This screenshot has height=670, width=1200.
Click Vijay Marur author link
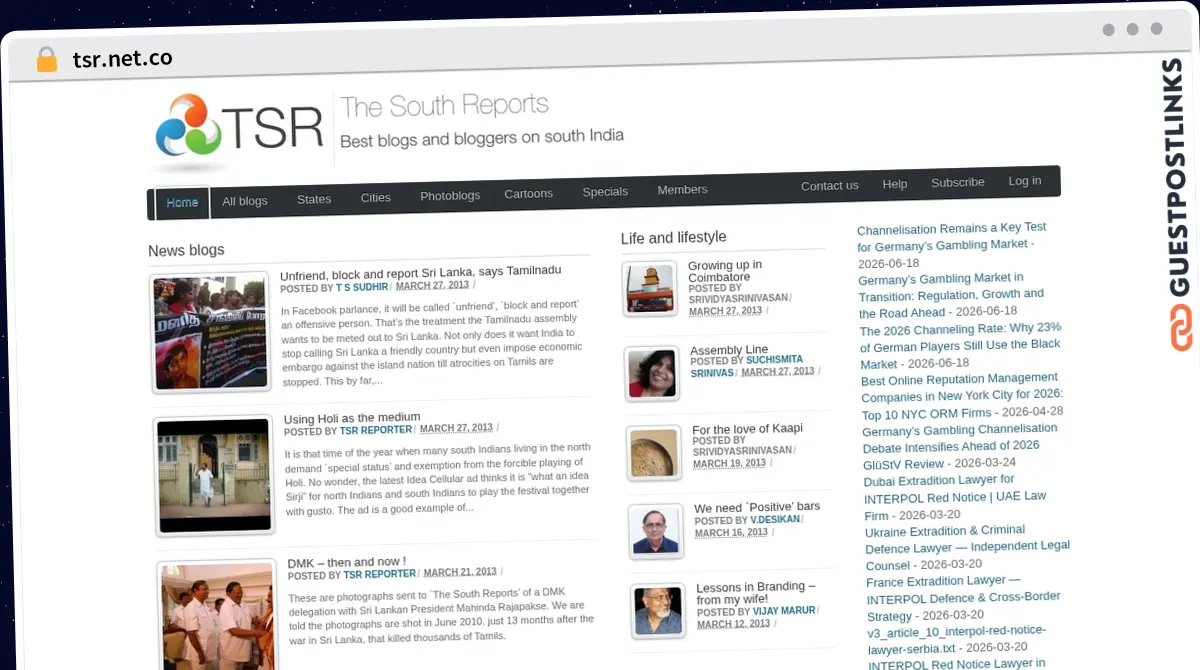point(785,611)
